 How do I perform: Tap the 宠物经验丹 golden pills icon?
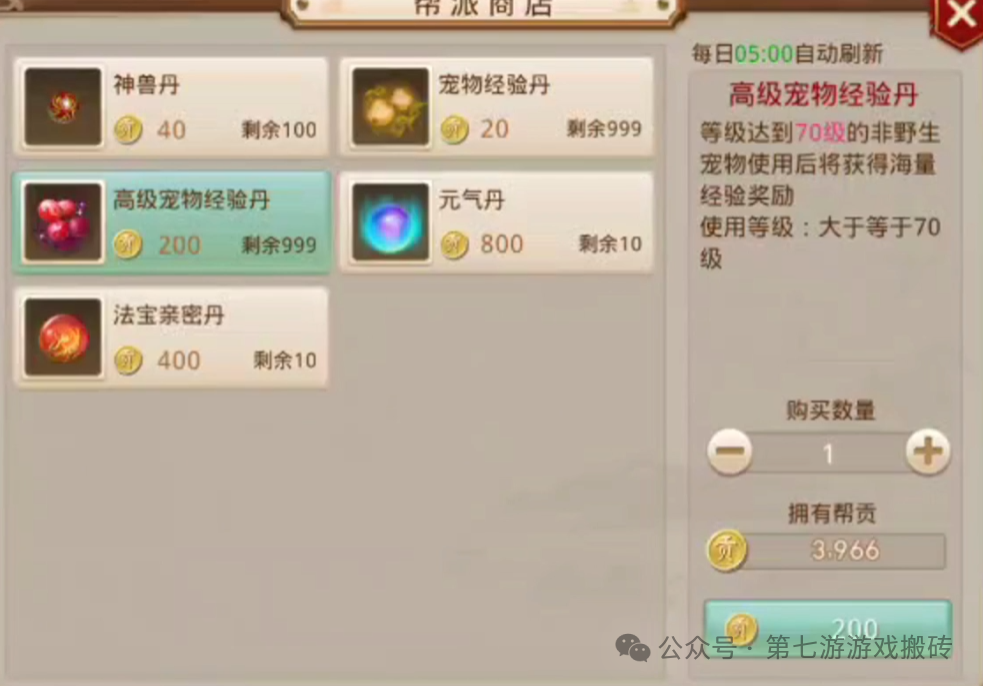click(391, 107)
